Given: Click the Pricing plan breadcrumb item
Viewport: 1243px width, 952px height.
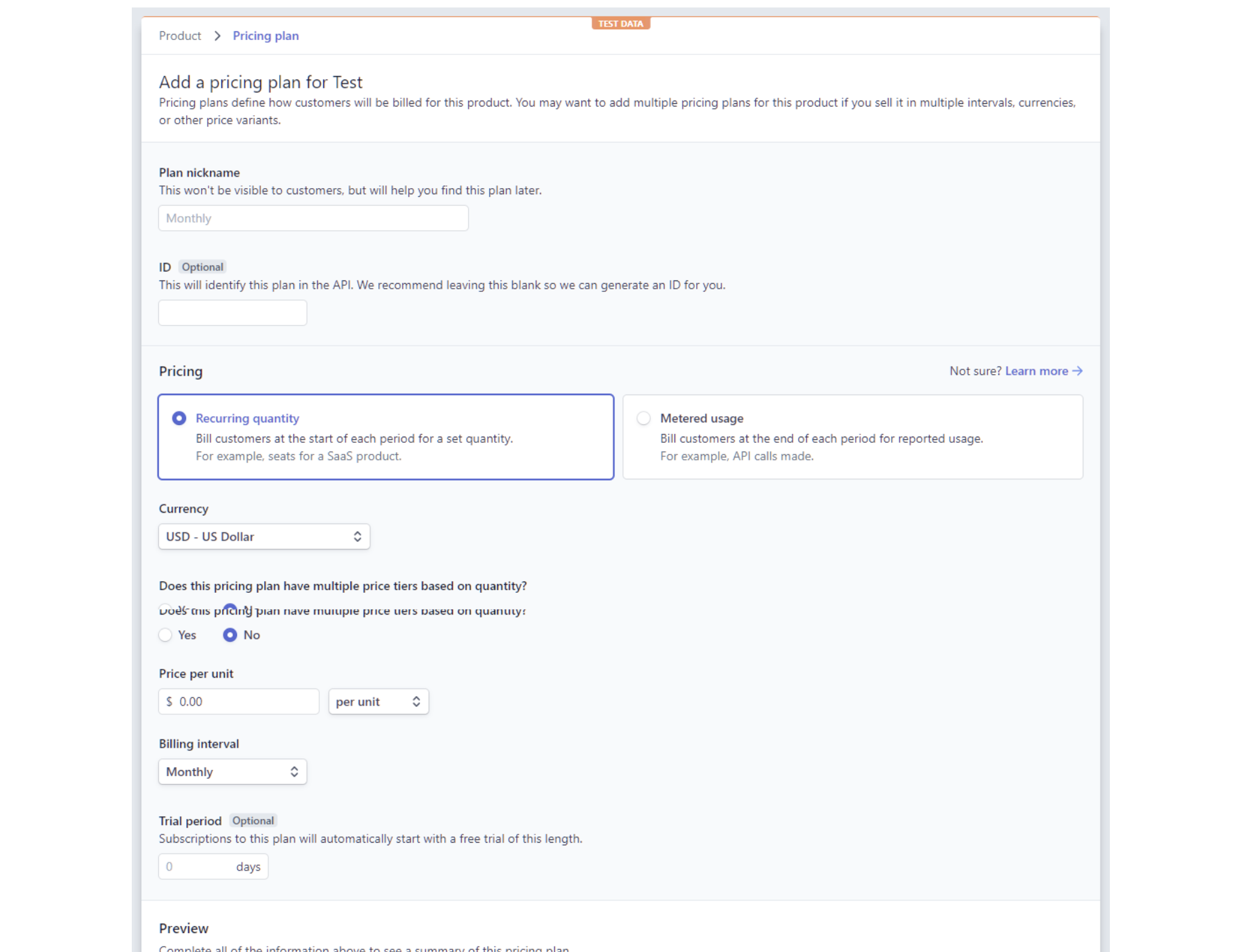Looking at the screenshot, I should pyautogui.click(x=266, y=36).
